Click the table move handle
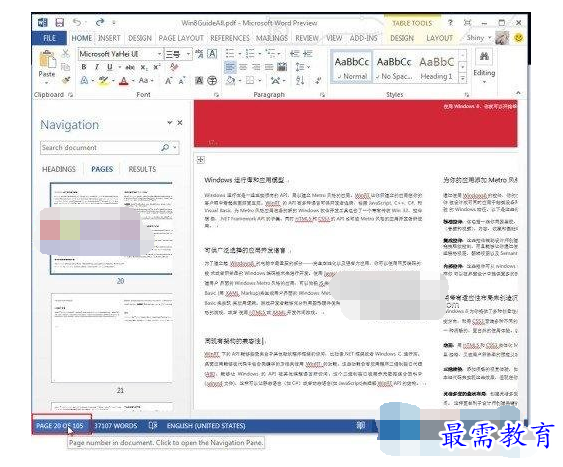This screenshot has height=467, width=563. click(201, 160)
